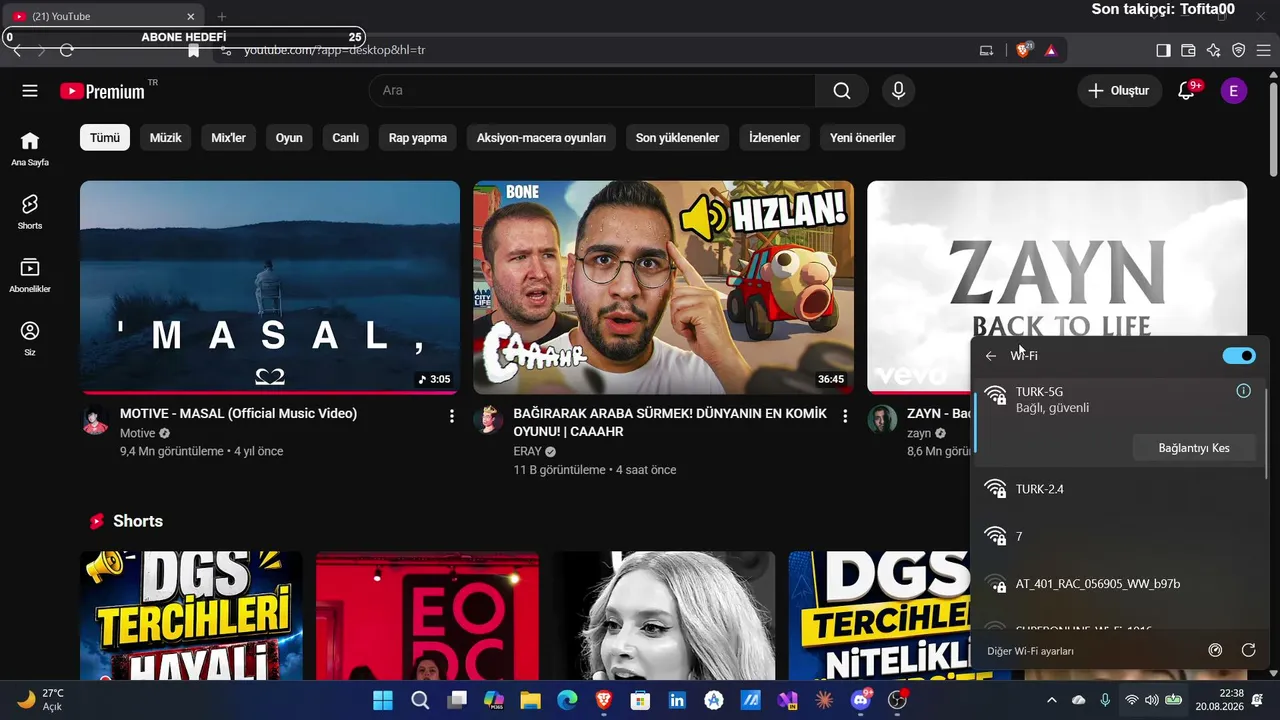Open the Windows Start menu
1280x720 pixels.
[383, 700]
